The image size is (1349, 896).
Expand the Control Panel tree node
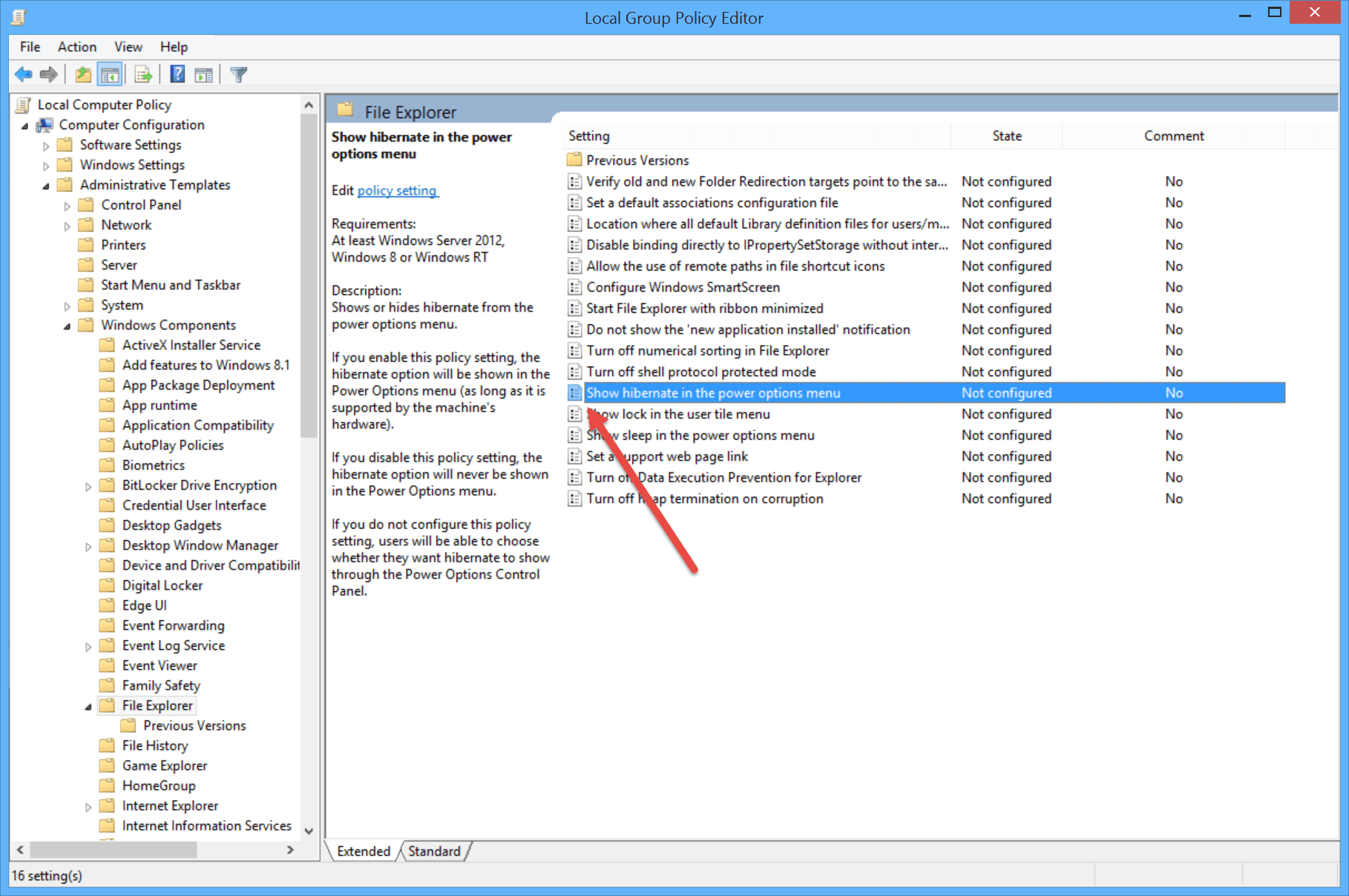click(68, 206)
